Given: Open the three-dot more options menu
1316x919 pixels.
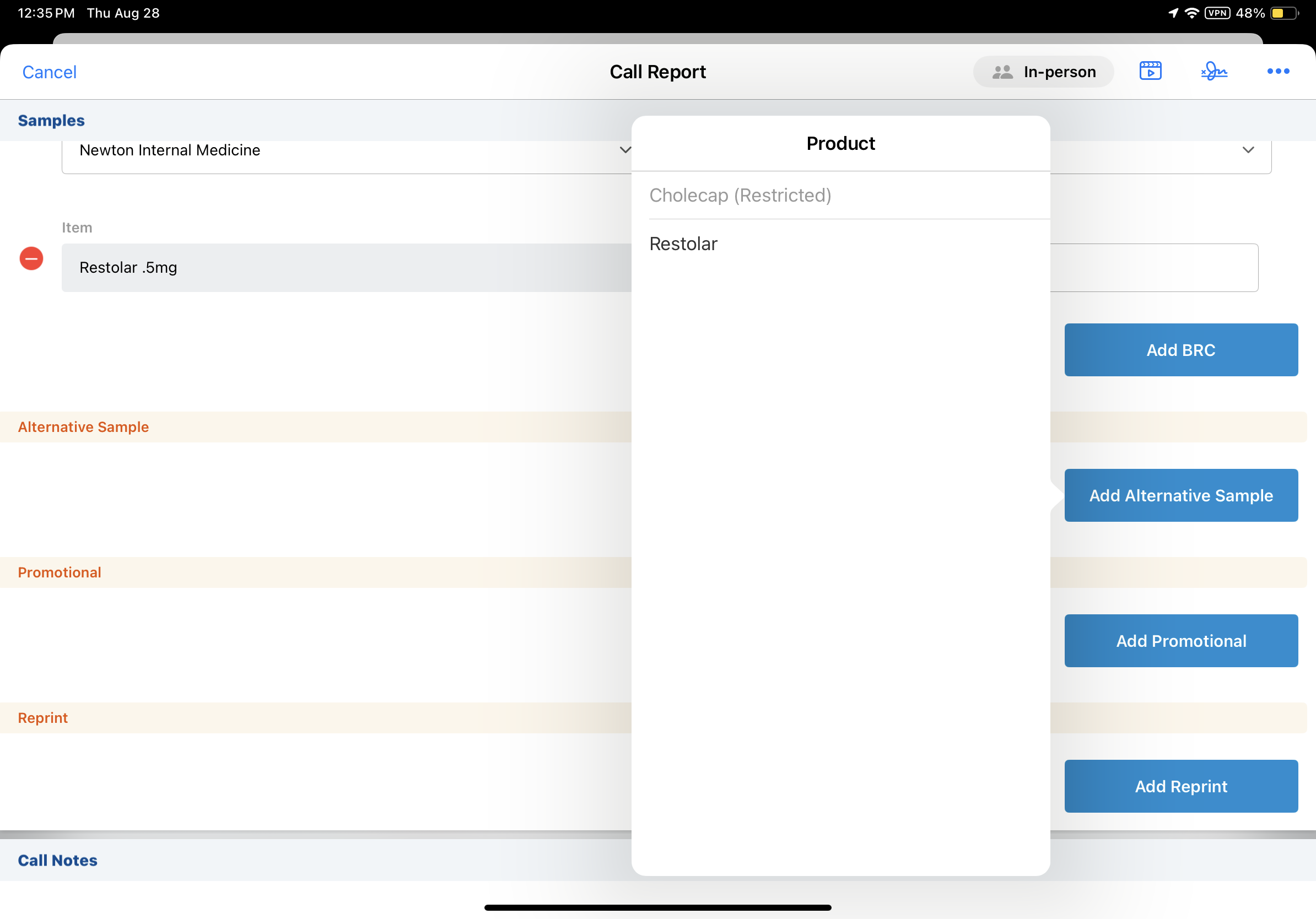Looking at the screenshot, I should [1277, 71].
